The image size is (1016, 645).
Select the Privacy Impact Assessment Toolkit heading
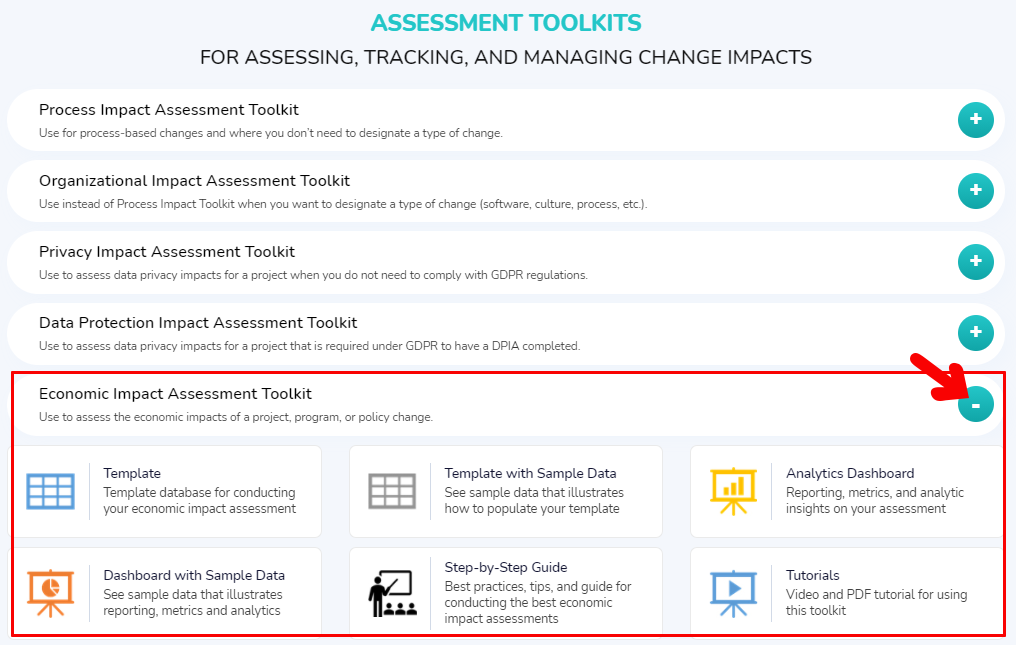point(167,252)
